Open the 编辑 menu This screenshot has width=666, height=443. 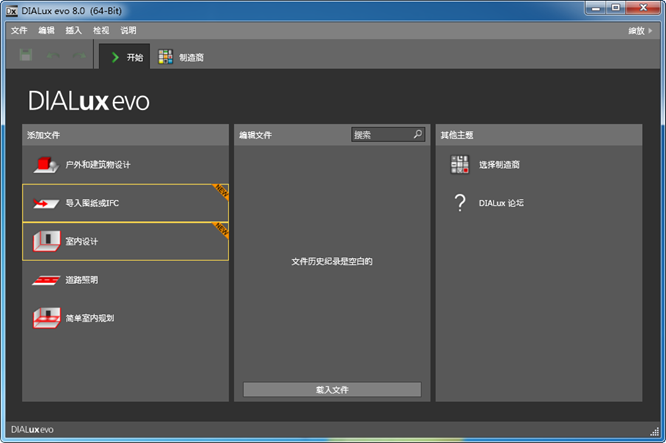click(x=46, y=31)
